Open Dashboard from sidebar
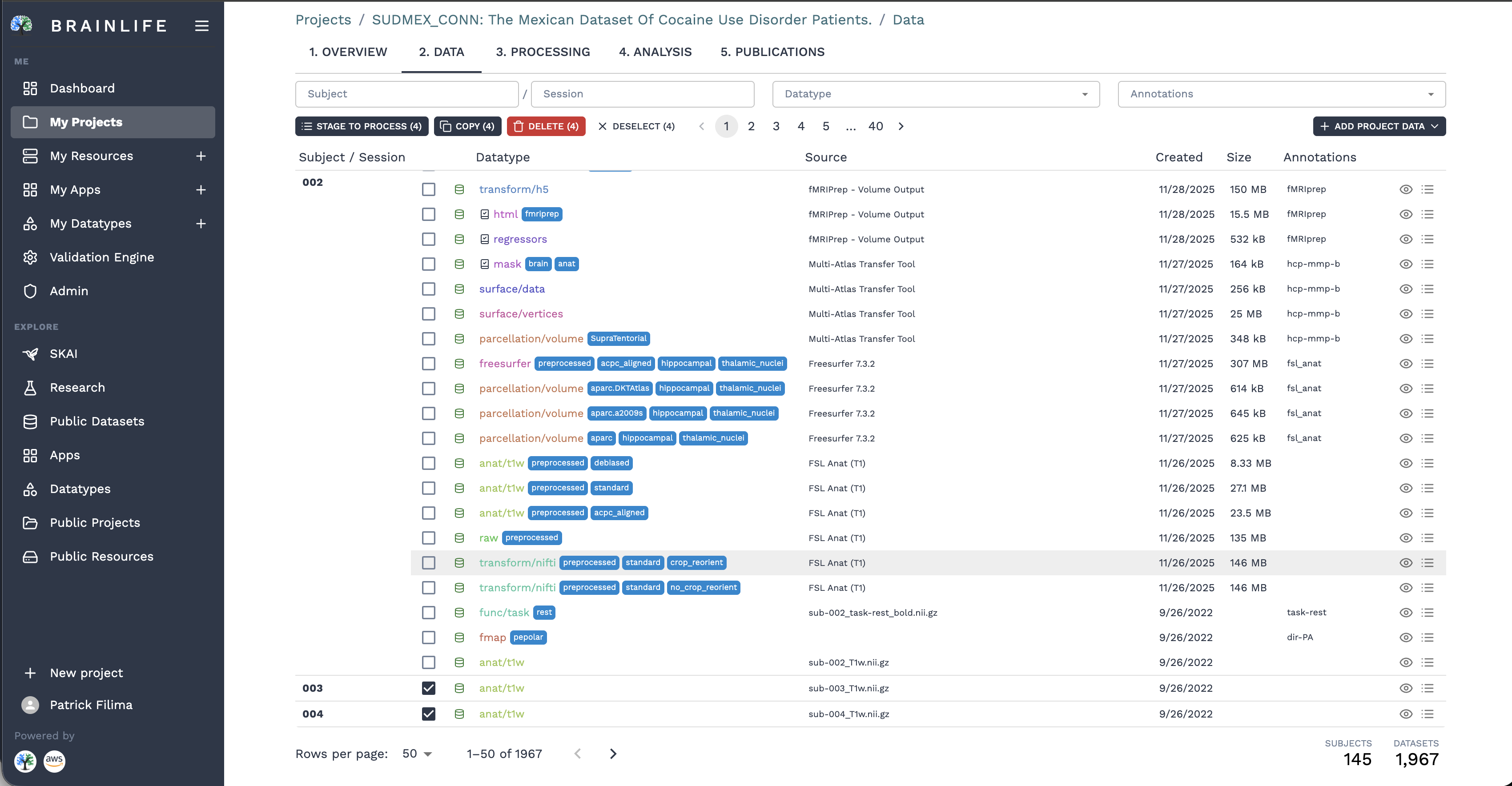1512x786 pixels. pos(113,88)
